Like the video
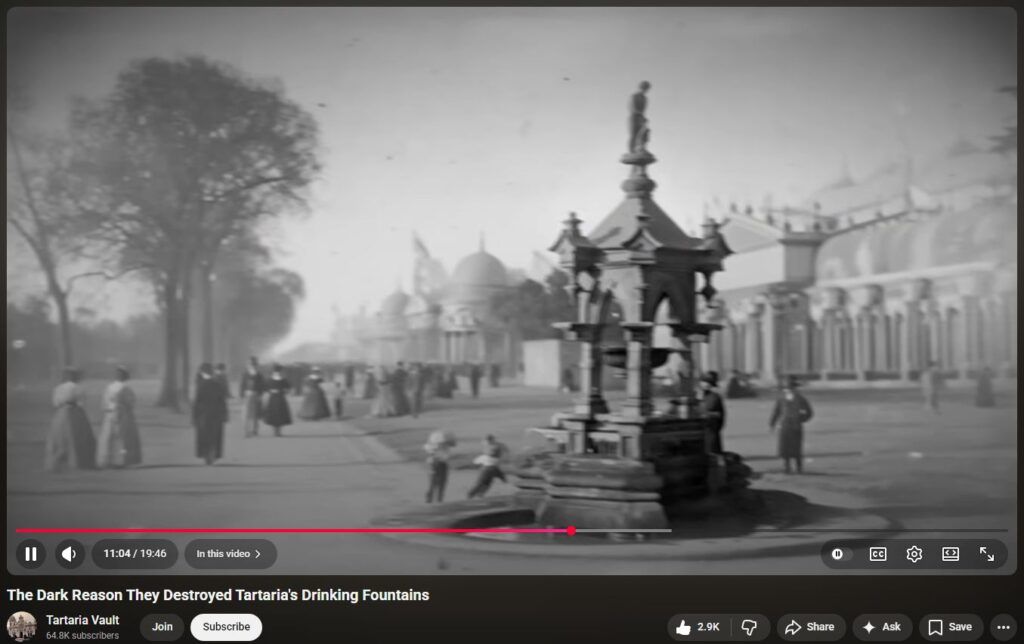The image size is (1024, 644). click(698, 627)
